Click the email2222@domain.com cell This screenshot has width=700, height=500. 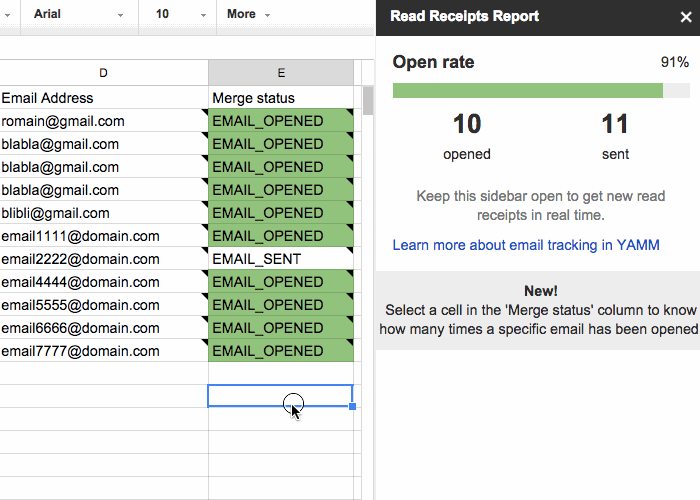click(x=103, y=259)
